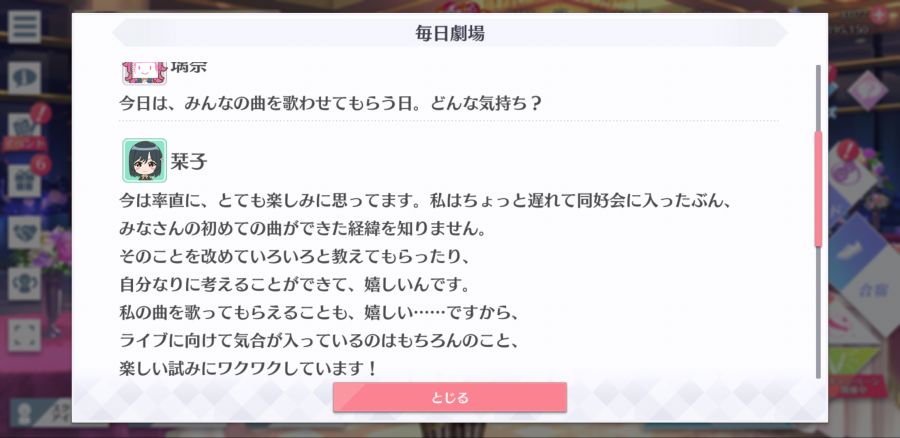Toggle the fullscreen corners icon
This screenshot has width=900, height=438.
pyautogui.click(x=24, y=335)
